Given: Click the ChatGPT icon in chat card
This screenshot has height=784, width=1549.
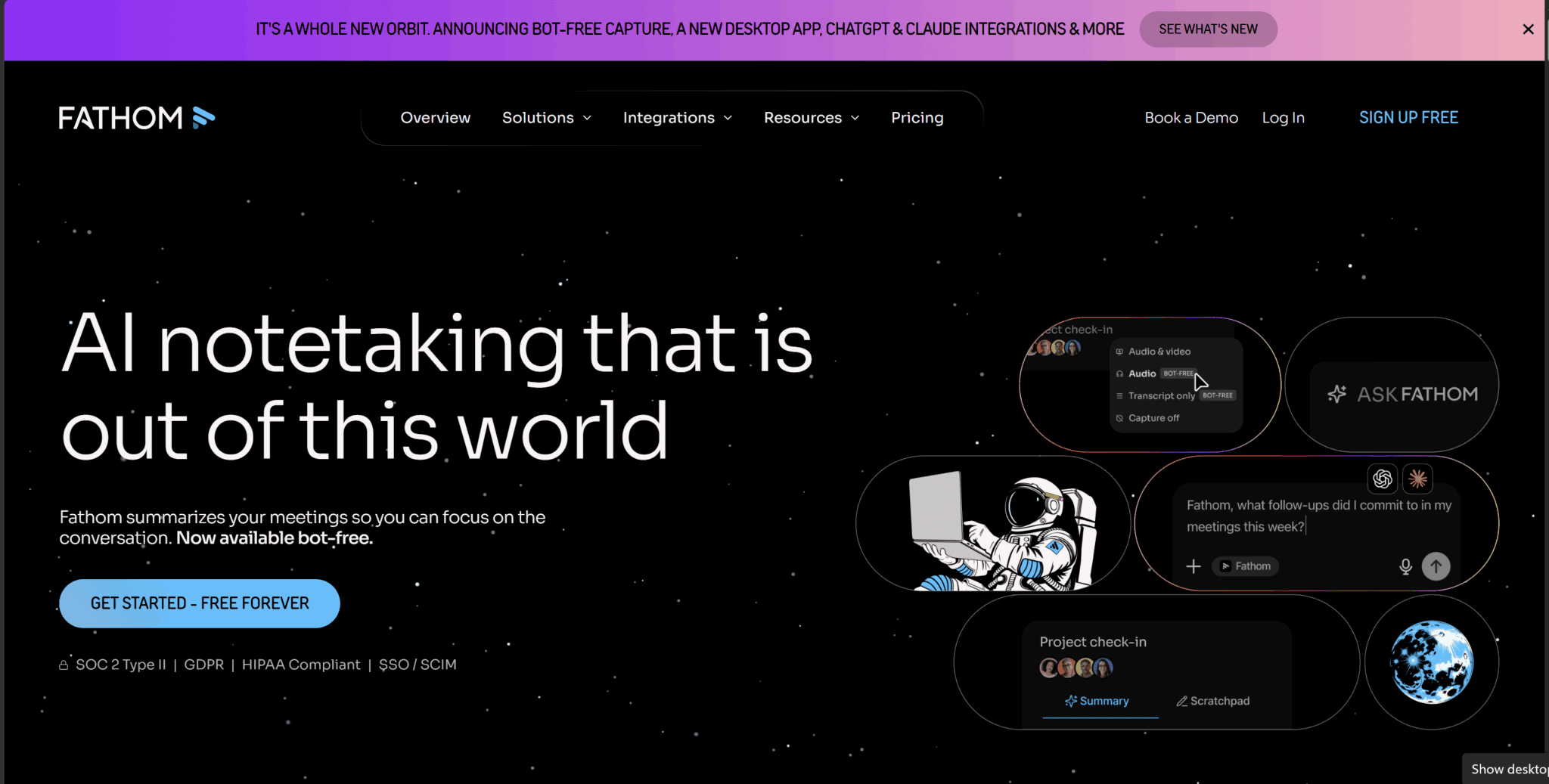Looking at the screenshot, I should coord(1383,479).
